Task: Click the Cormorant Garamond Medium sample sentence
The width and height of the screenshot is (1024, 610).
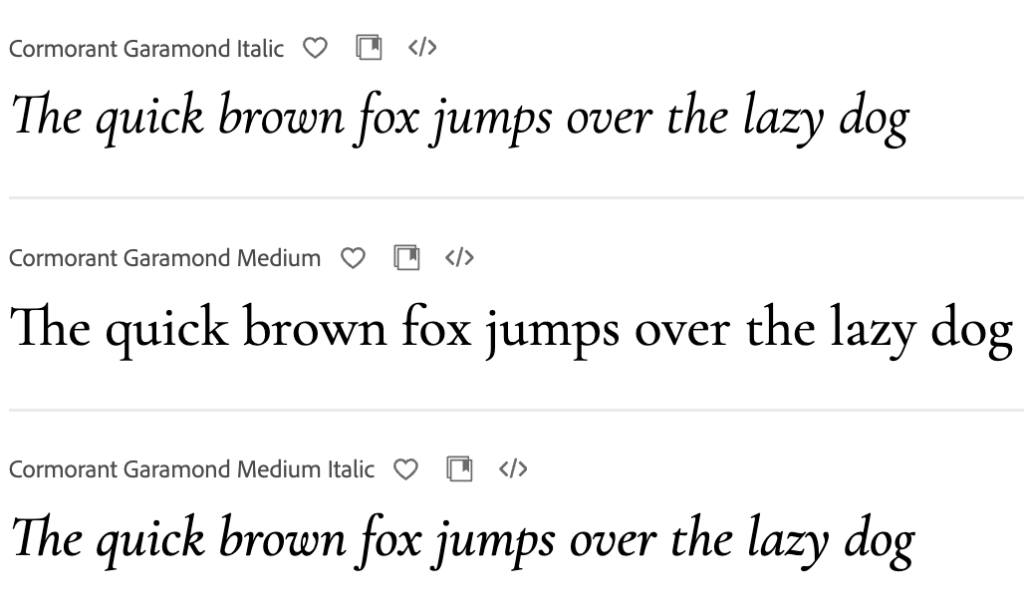Action: pyautogui.click(x=510, y=328)
